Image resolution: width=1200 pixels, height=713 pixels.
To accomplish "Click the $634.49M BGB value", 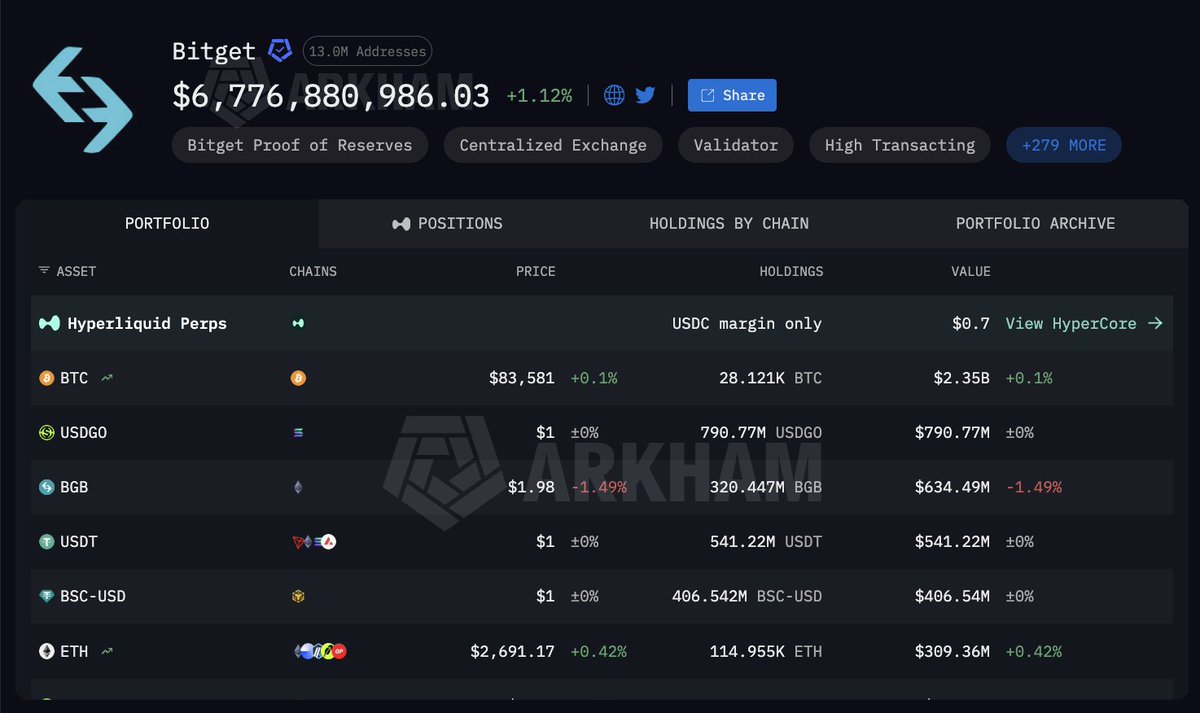I will pos(952,487).
